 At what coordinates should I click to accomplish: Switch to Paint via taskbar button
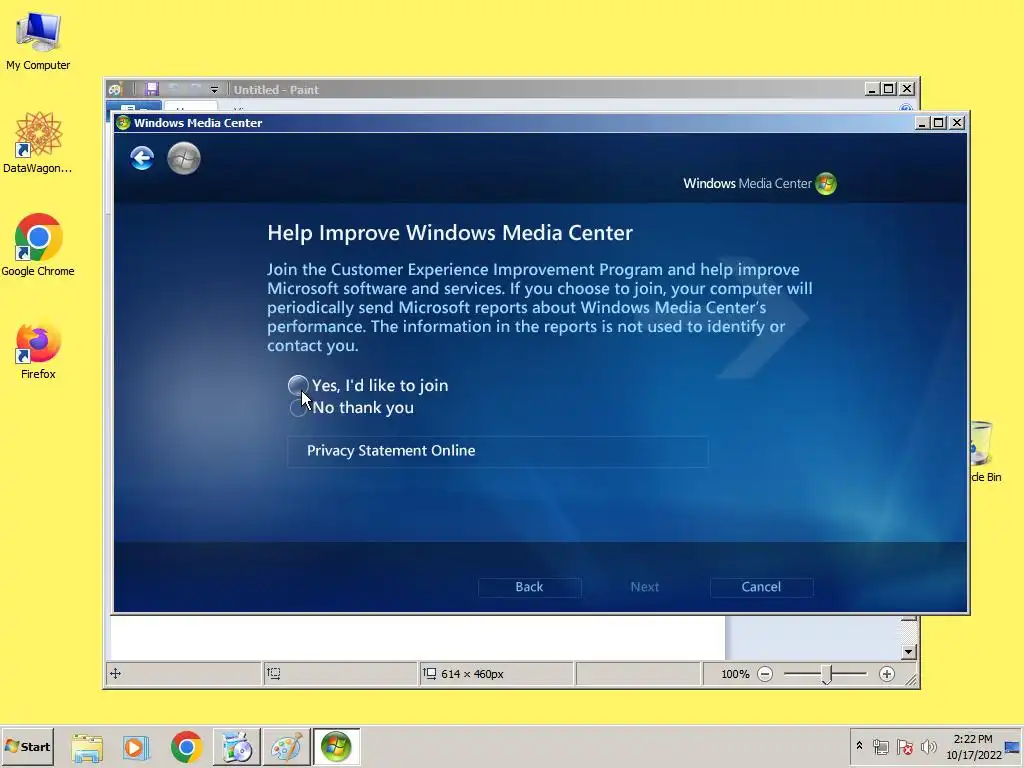(287, 747)
